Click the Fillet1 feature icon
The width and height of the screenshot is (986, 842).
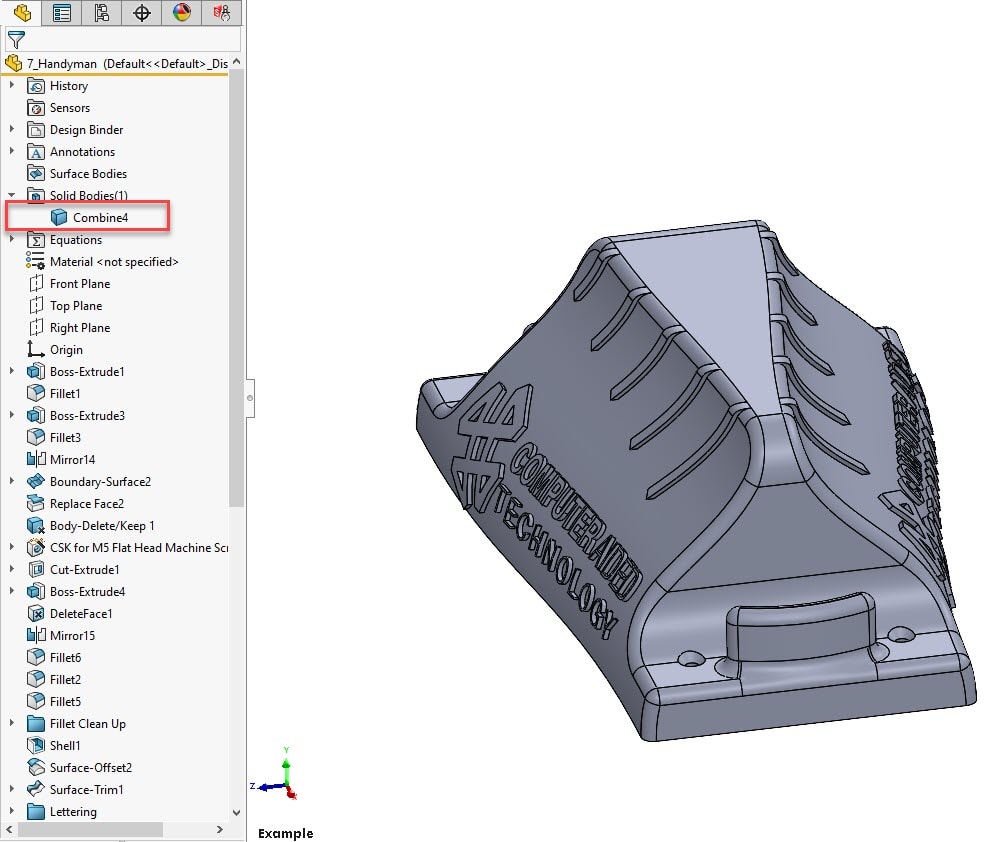[36, 394]
